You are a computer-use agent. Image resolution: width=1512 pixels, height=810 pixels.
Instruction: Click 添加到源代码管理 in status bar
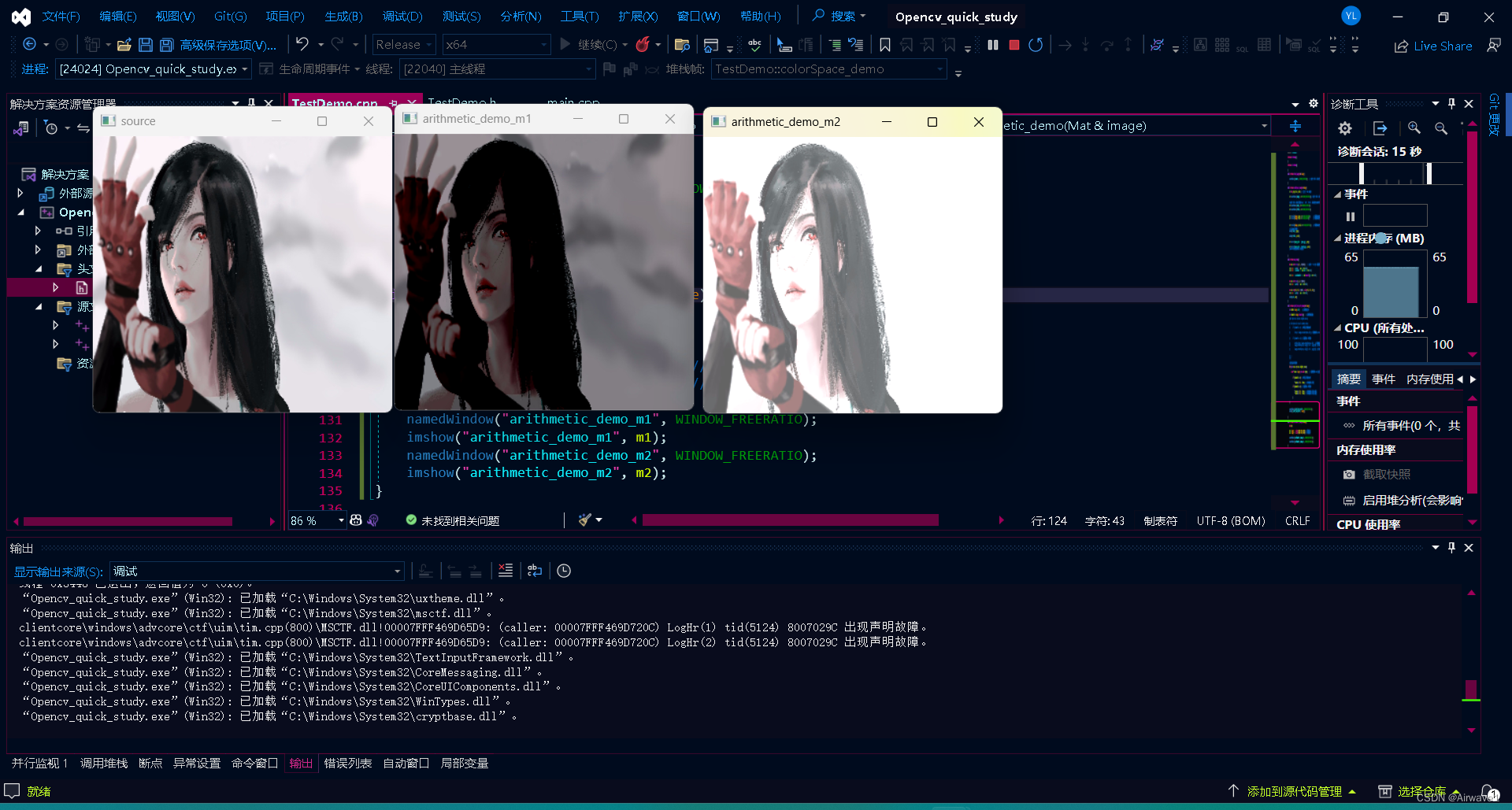(1292, 791)
